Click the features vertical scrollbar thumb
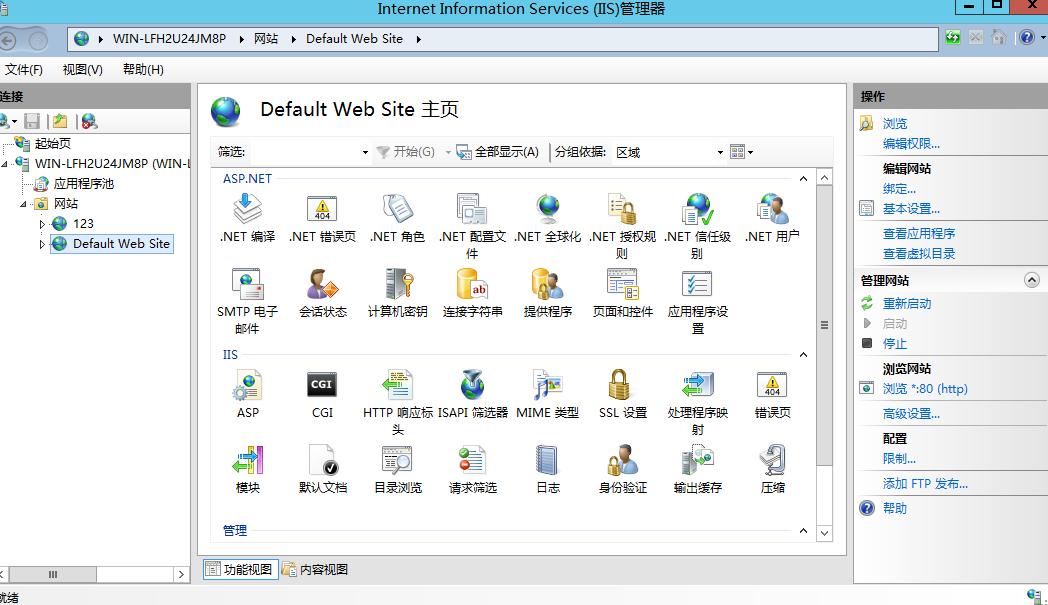This screenshot has width=1048, height=605. (824, 325)
